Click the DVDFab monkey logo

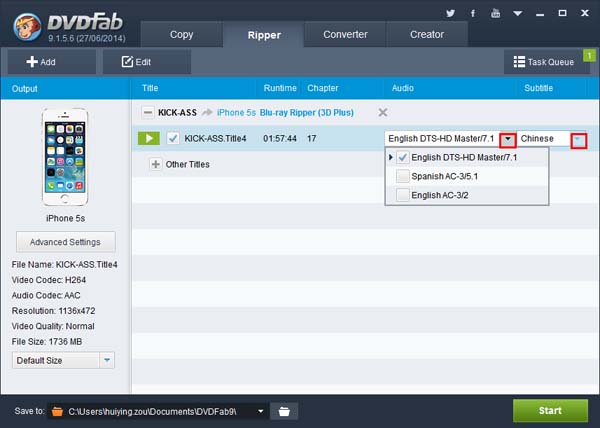click(x=27, y=27)
